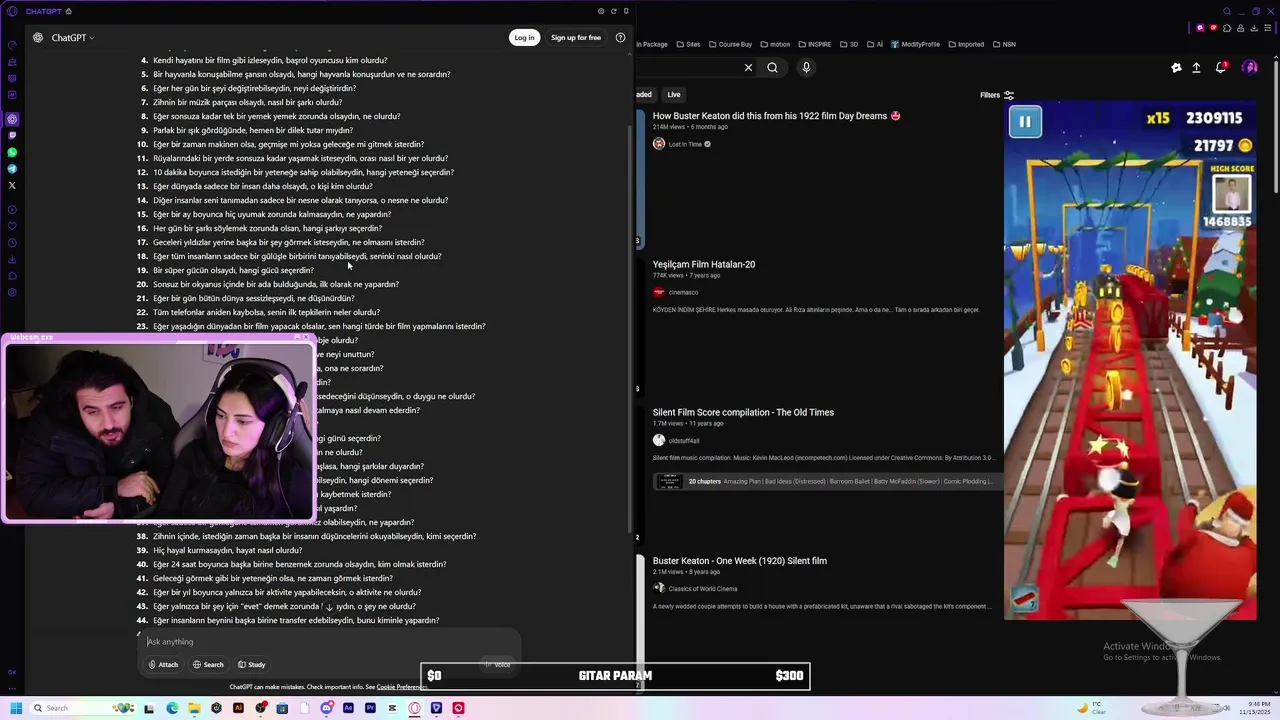Screen dimensions: 1280x720
Task: Open Buster Keaton One Week (1920) video
Action: (x=740, y=561)
